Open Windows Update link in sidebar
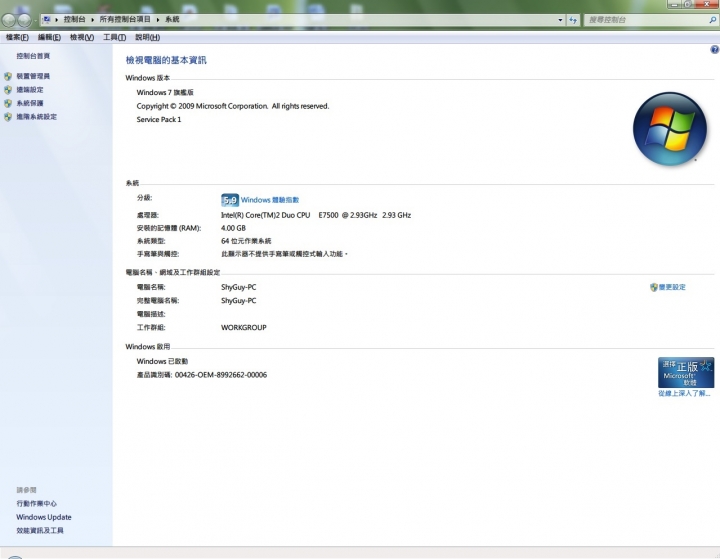The image size is (720, 559). pos(44,517)
